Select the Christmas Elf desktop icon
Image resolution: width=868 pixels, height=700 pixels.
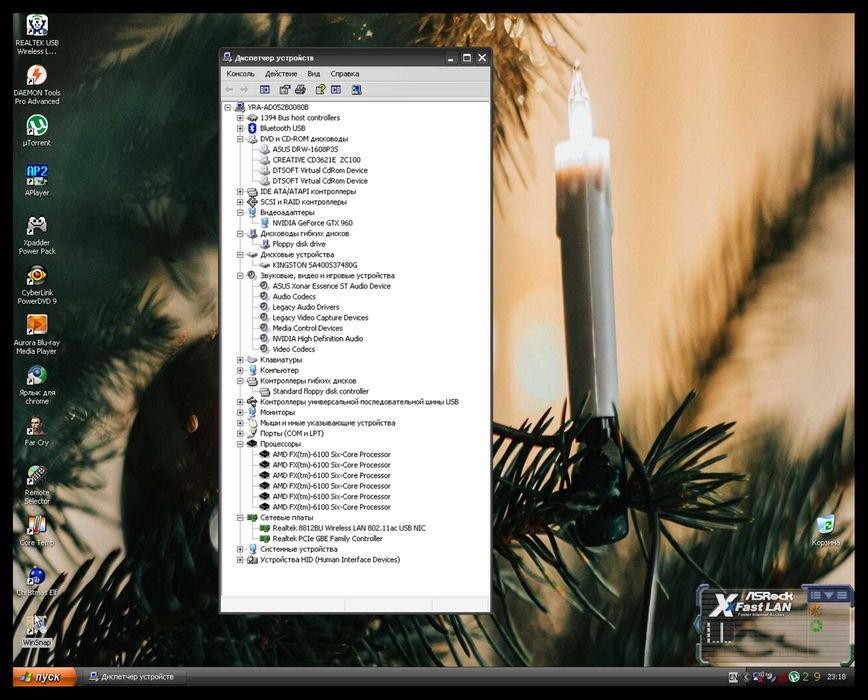click(37, 581)
